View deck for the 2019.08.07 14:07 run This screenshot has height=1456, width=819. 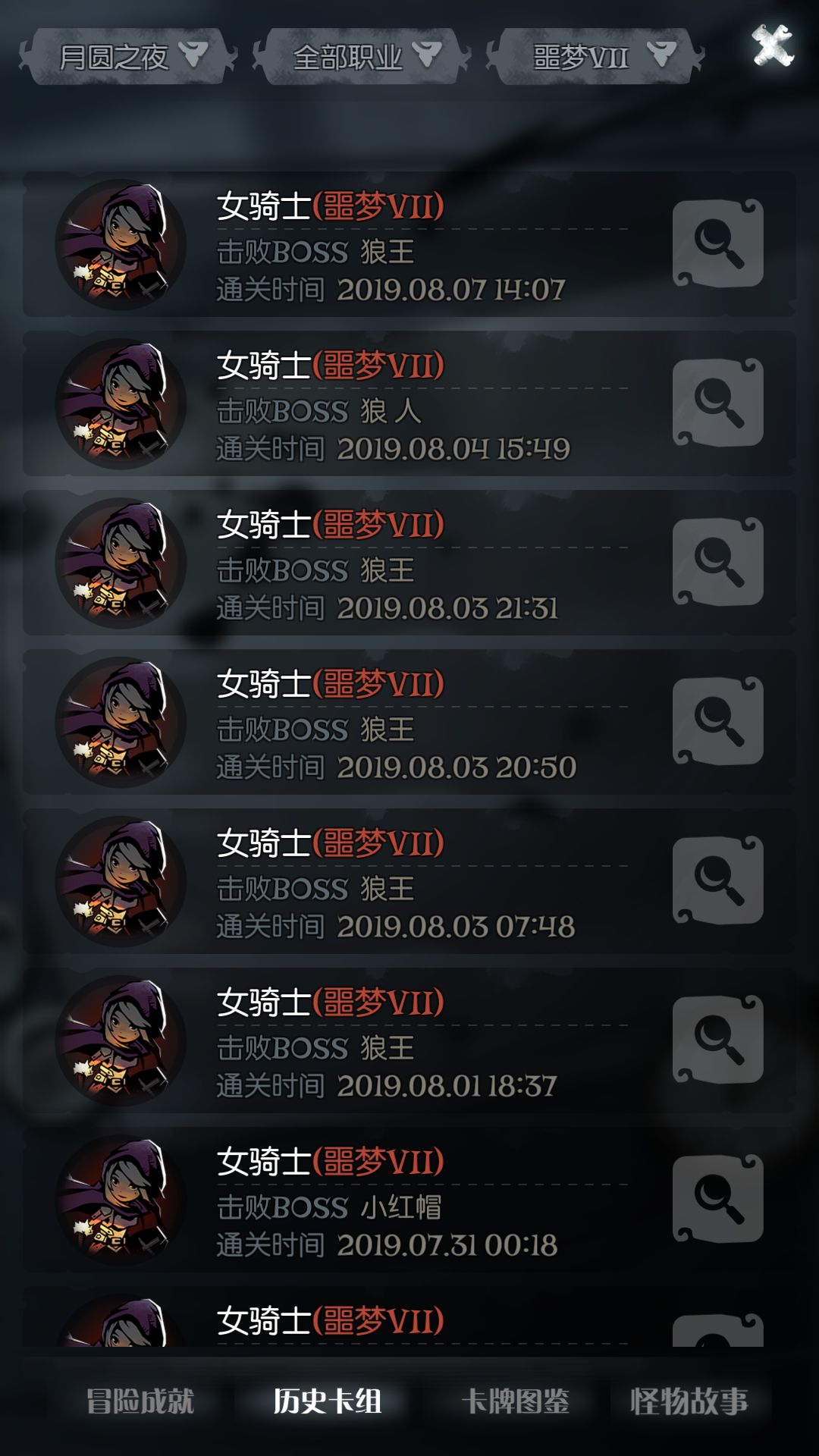[x=717, y=243]
